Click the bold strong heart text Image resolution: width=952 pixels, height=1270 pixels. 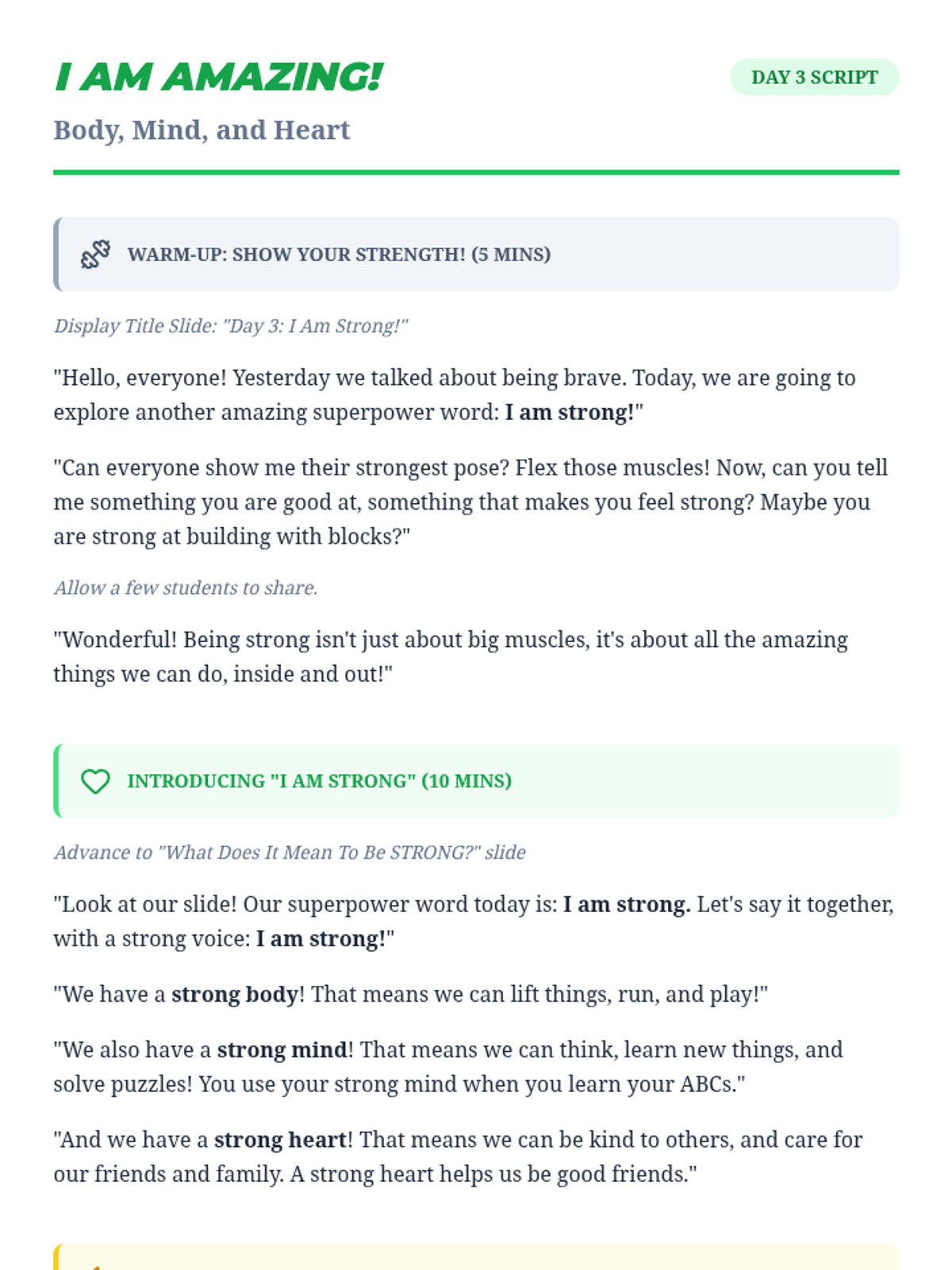280,1140
